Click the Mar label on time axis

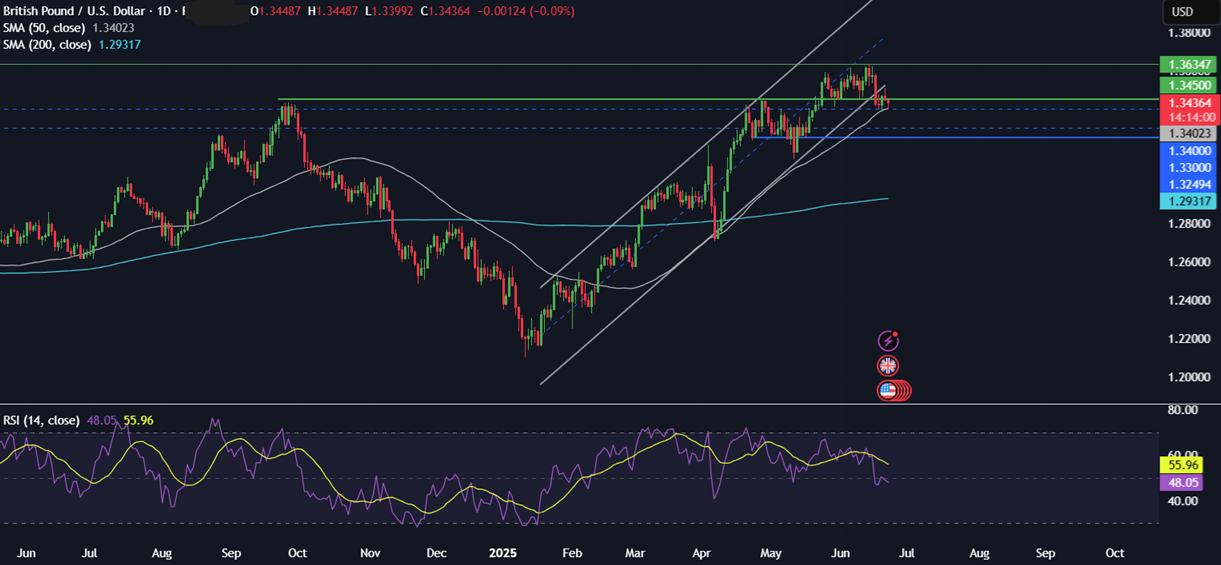click(636, 552)
